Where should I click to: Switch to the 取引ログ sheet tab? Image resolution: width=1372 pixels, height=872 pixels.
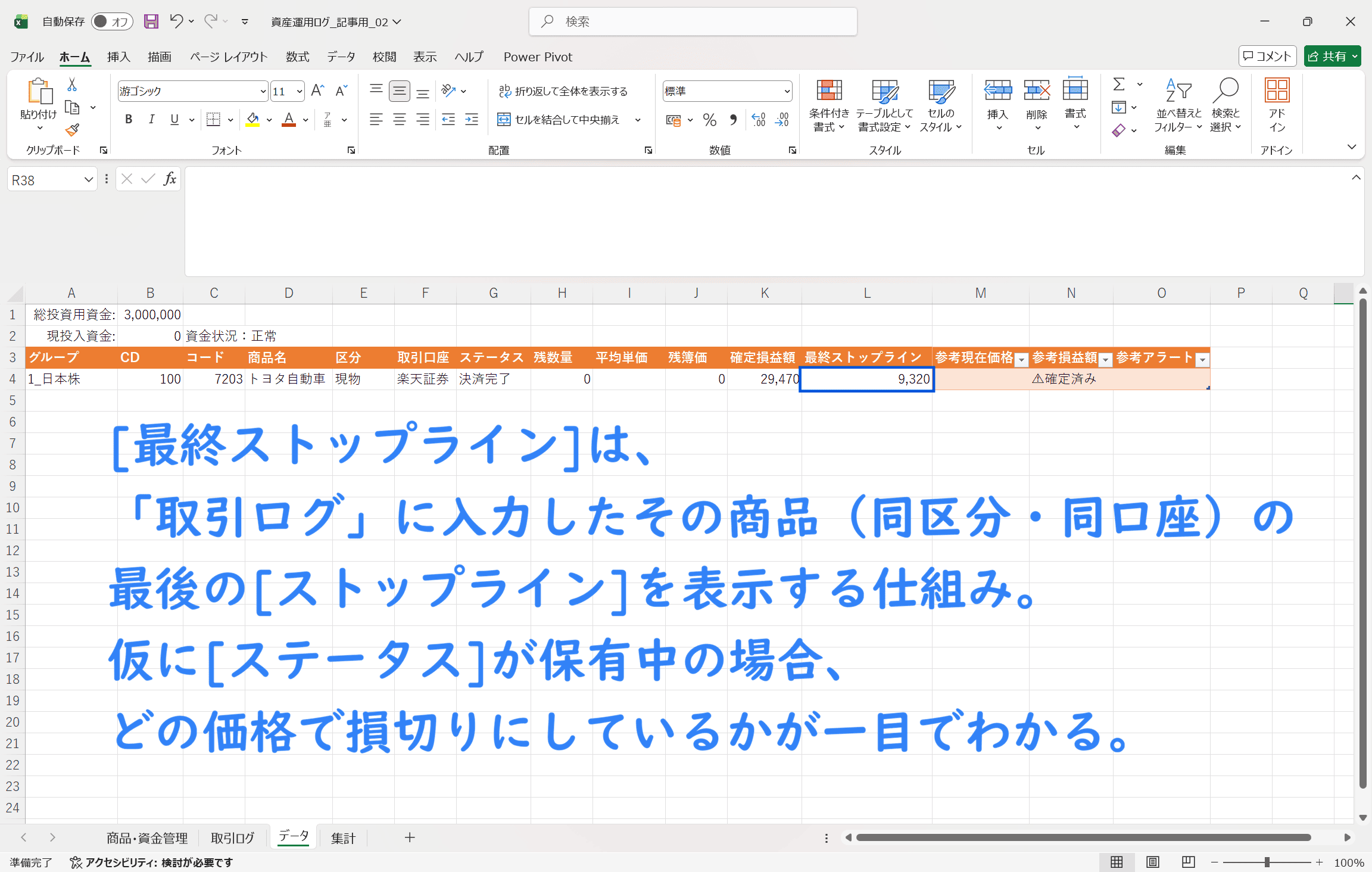pos(232,837)
